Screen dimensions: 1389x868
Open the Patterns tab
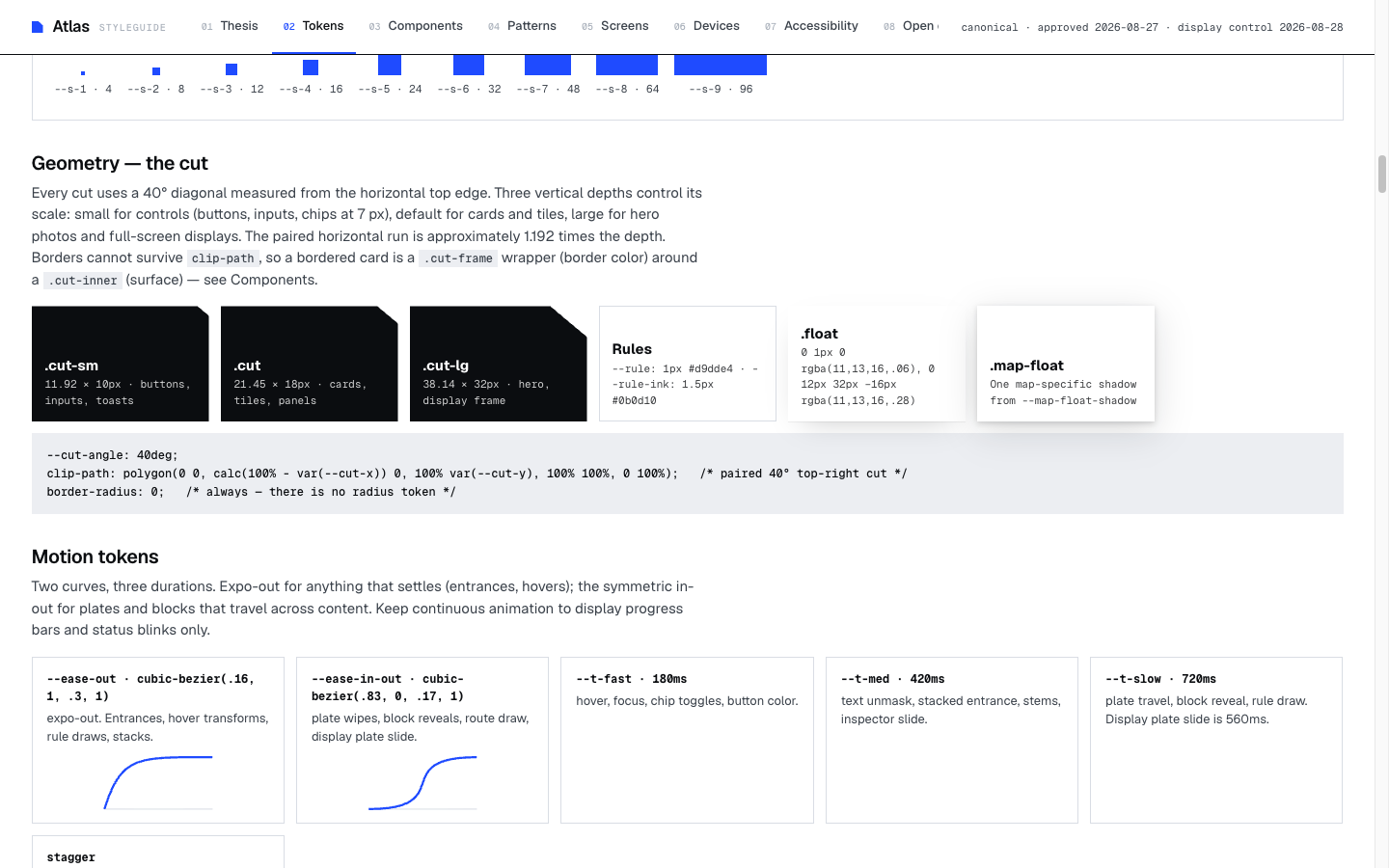point(522,26)
